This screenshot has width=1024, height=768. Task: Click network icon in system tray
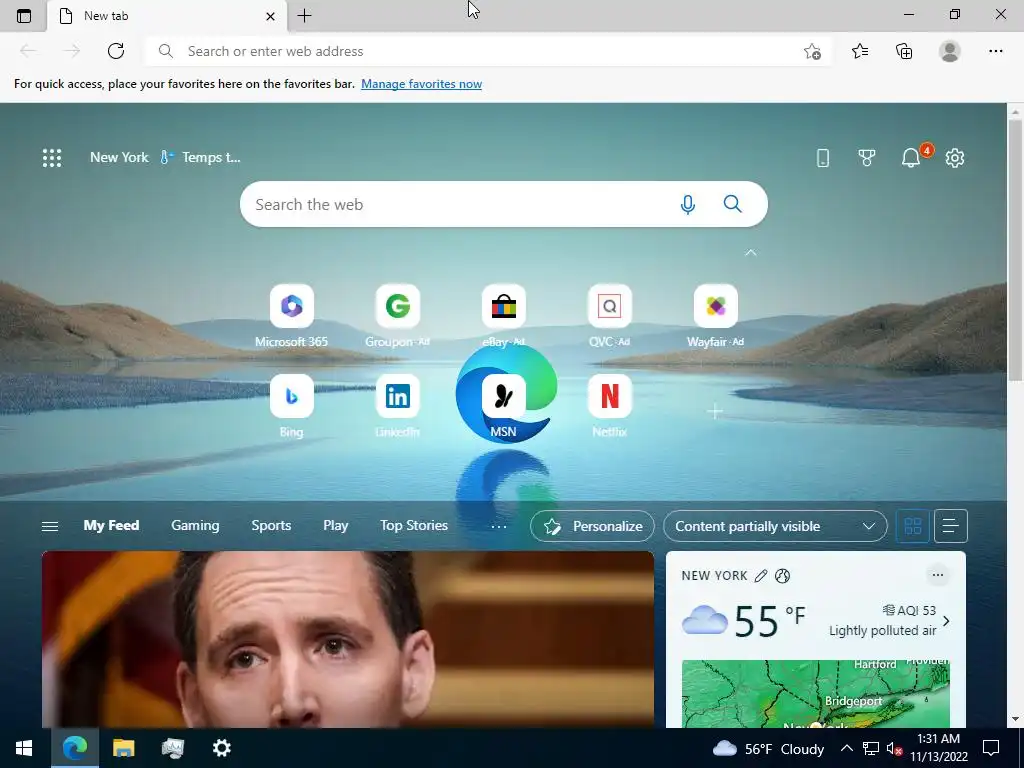click(871, 748)
